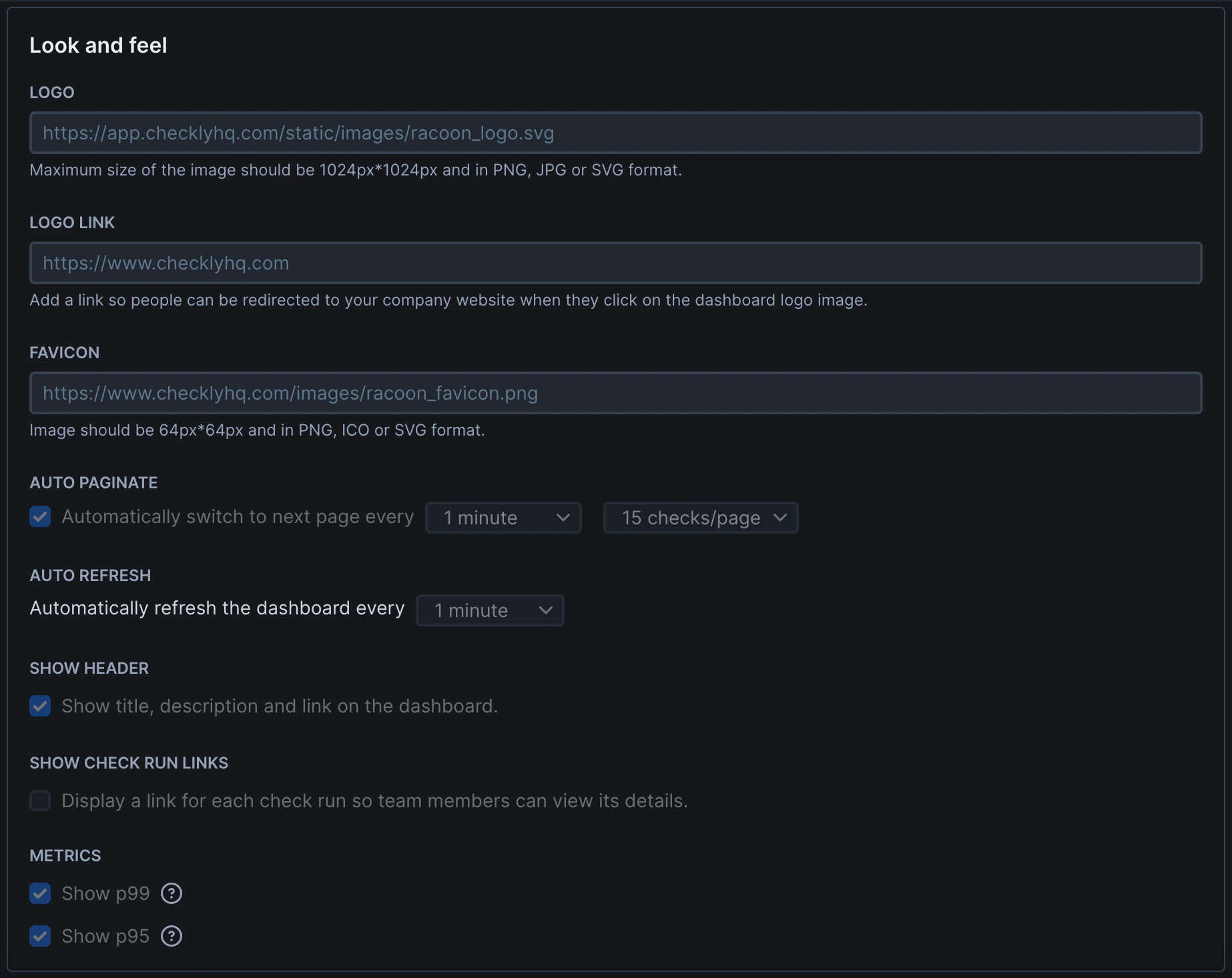The width and height of the screenshot is (1232, 978).
Task: Open the auto refresh interval dropdown
Action: tap(489, 610)
